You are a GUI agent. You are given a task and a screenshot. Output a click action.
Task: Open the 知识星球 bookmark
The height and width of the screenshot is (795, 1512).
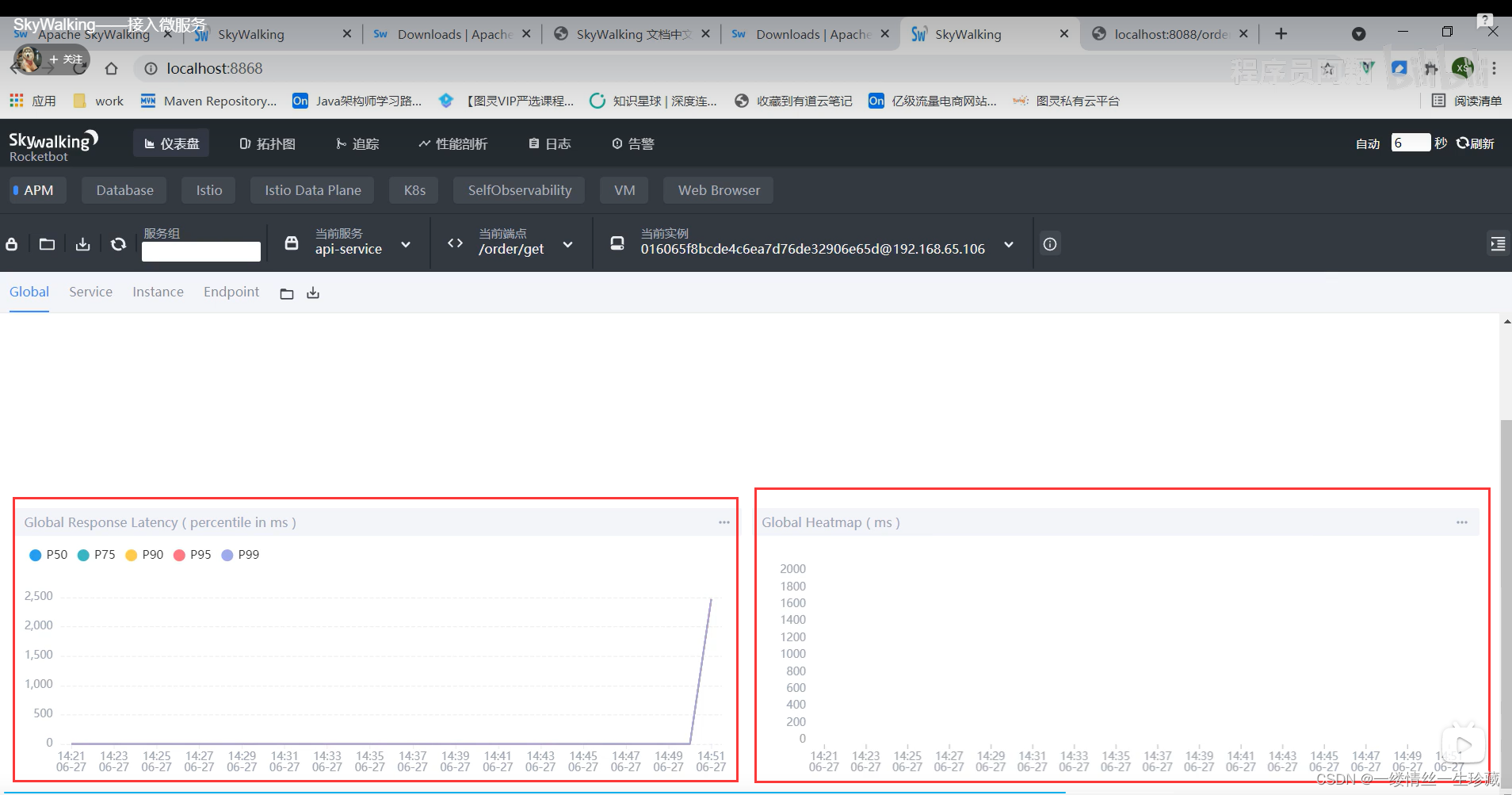(654, 101)
